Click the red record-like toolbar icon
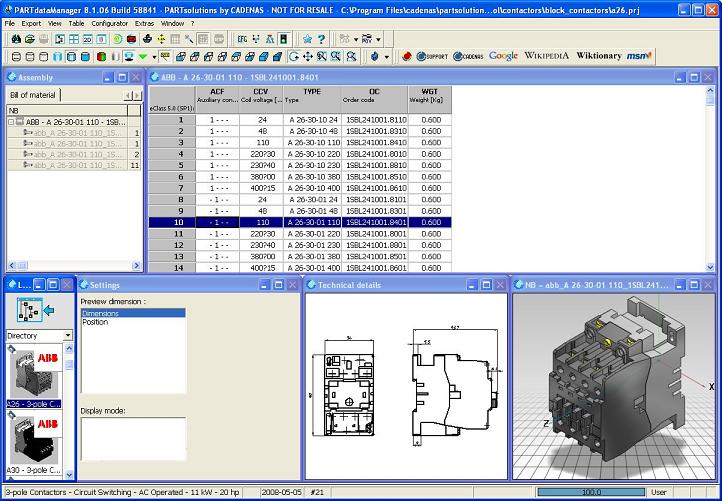722x501 pixels. tap(132, 39)
